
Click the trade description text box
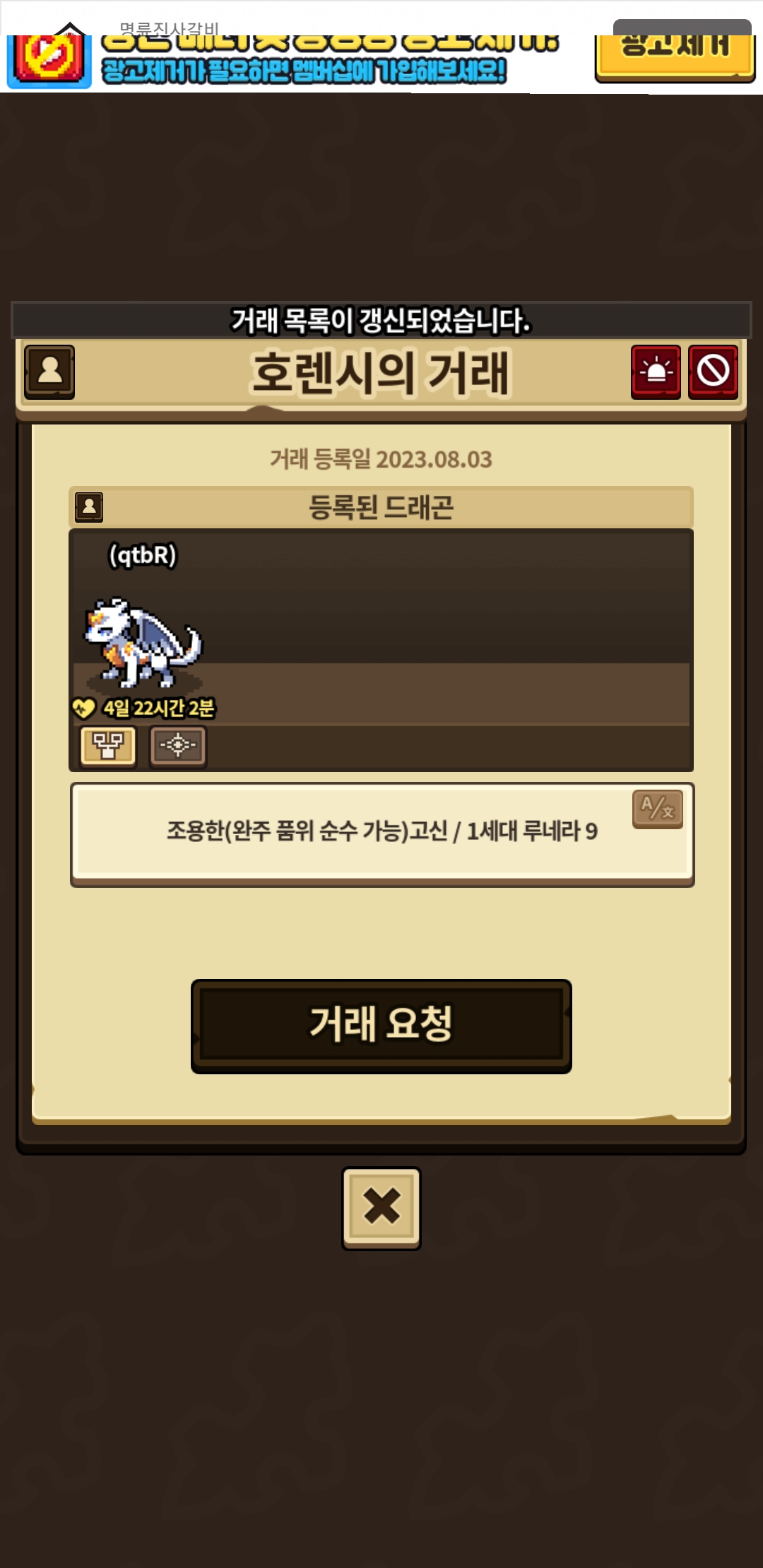point(381,834)
